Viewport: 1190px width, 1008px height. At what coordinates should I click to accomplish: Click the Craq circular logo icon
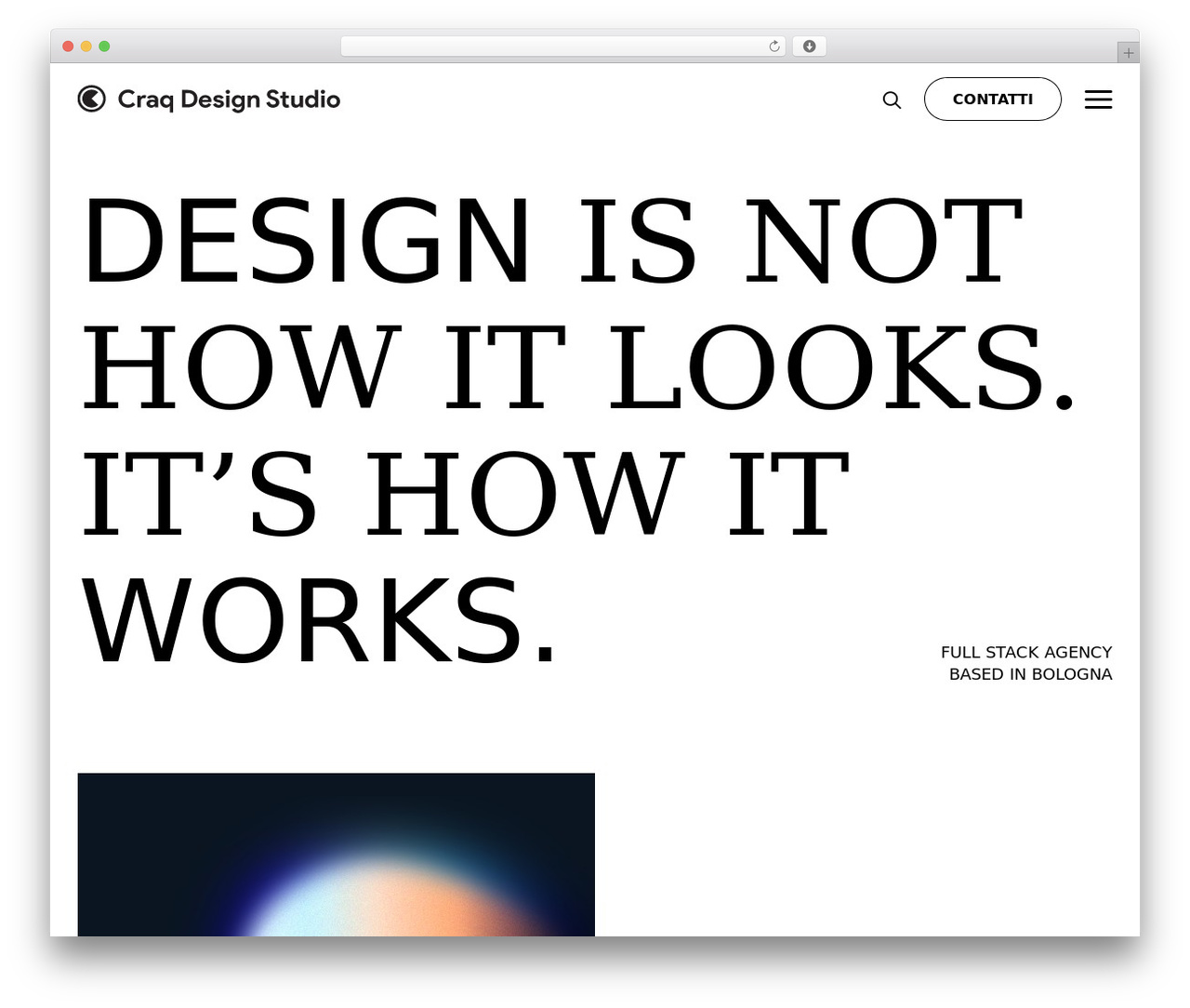[x=92, y=99]
